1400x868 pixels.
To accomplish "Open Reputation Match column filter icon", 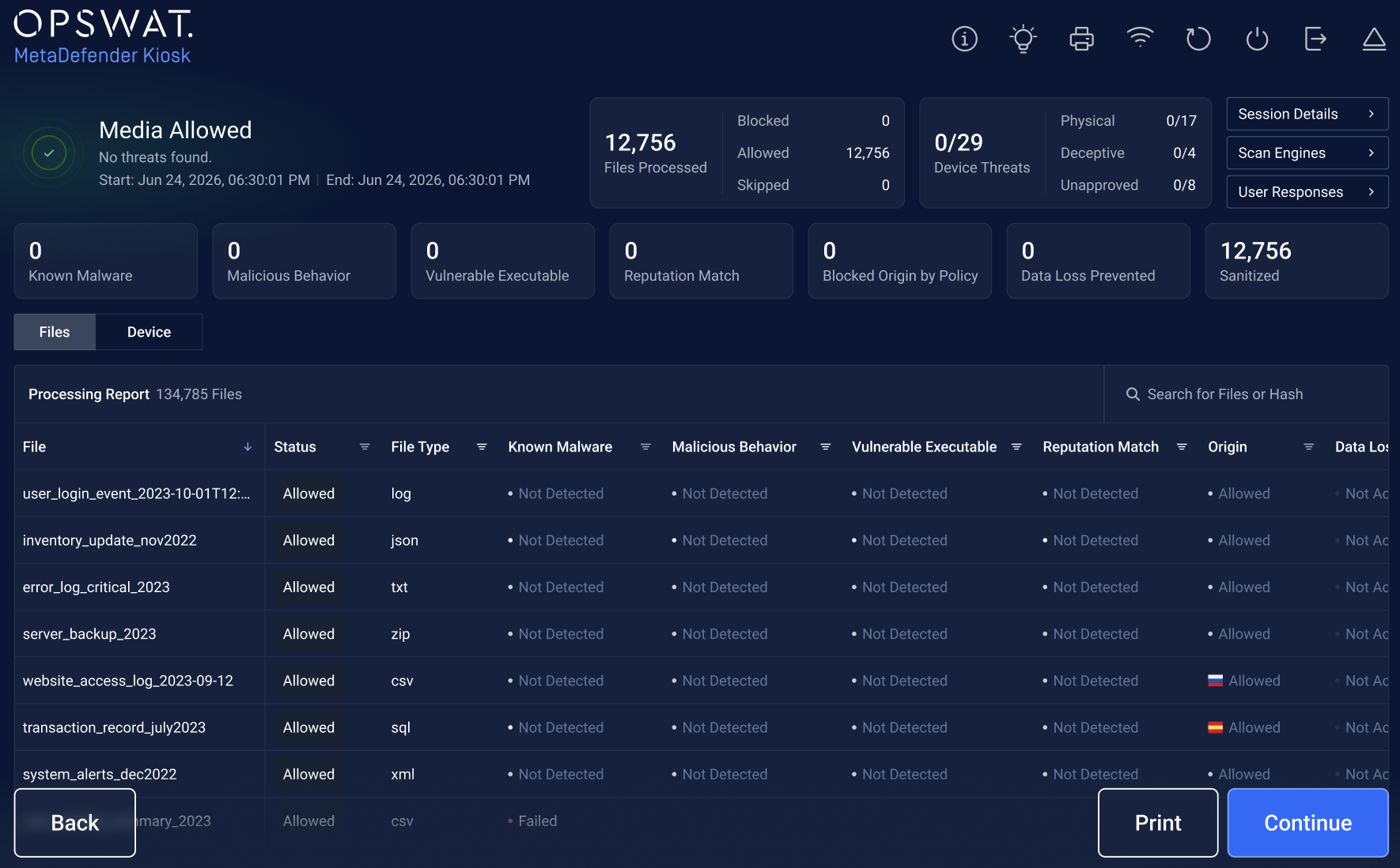I will coord(1182,447).
